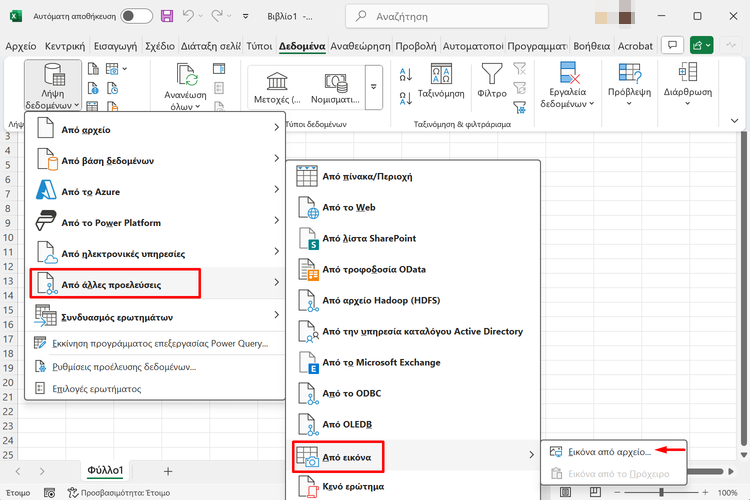Select Εικόνα από αρχείο

point(614,452)
